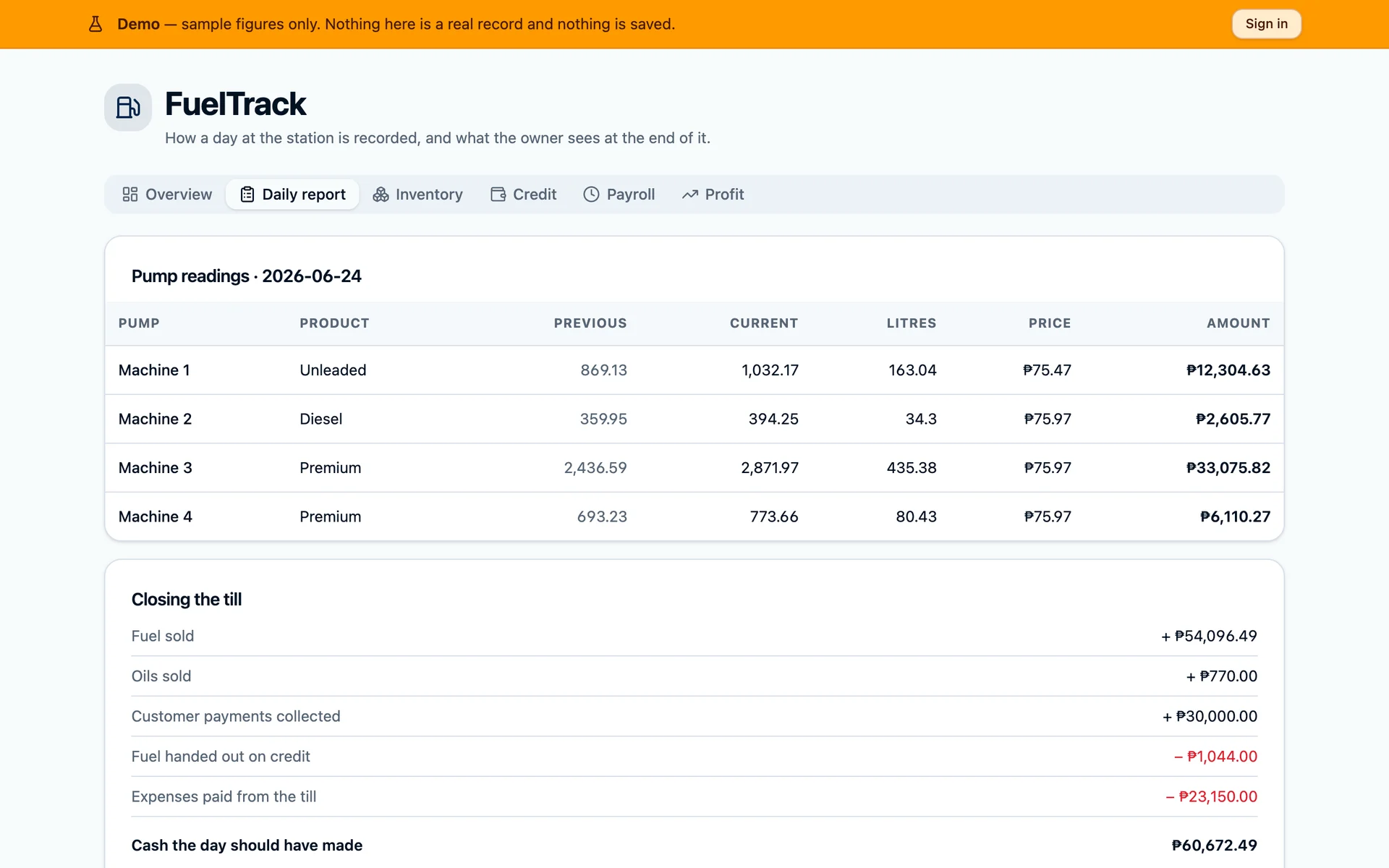Click the PRICE column header
The height and width of the screenshot is (868, 1389).
pos(1050,323)
